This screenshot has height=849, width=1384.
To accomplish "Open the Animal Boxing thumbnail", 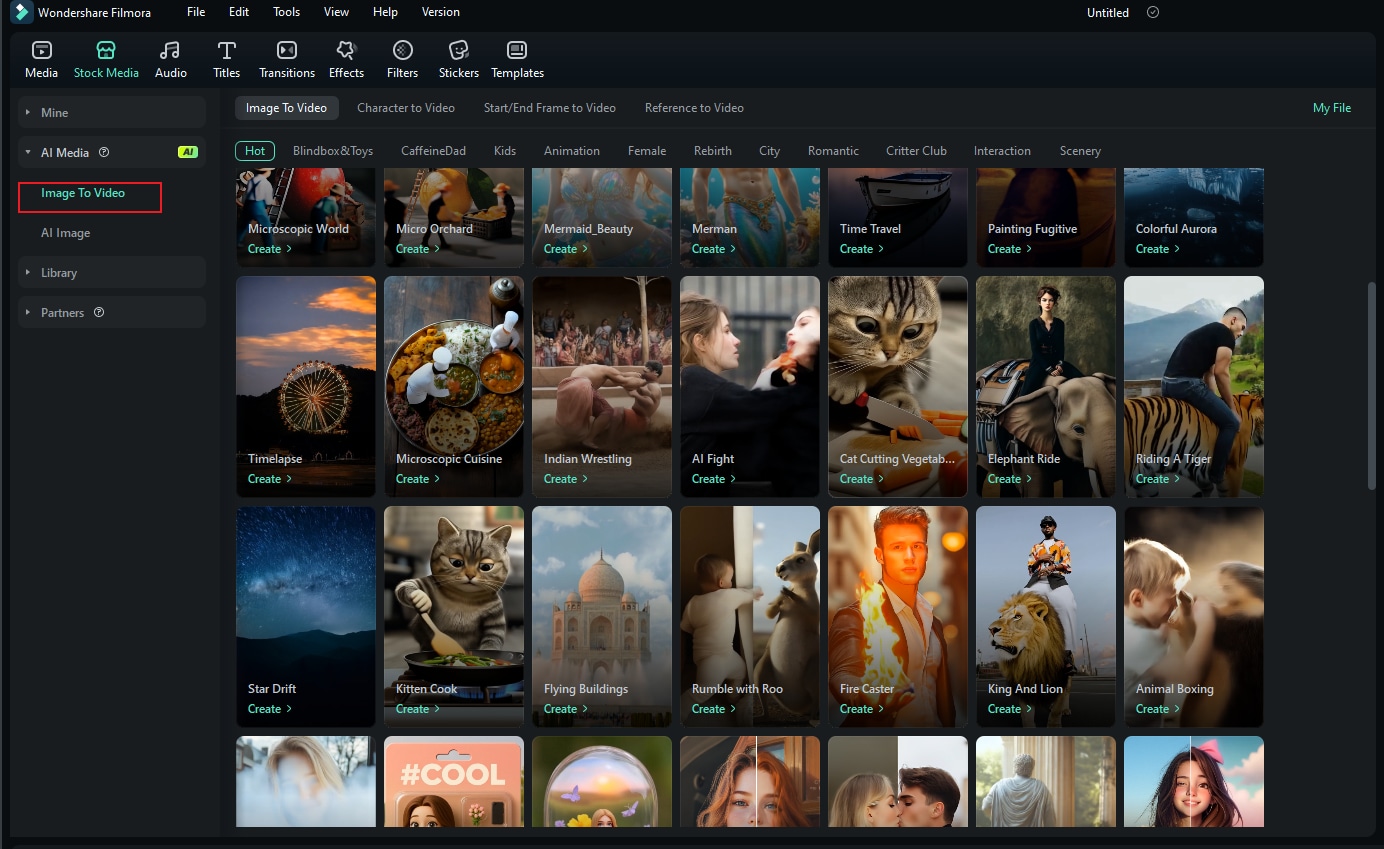I will coord(1194,617).
